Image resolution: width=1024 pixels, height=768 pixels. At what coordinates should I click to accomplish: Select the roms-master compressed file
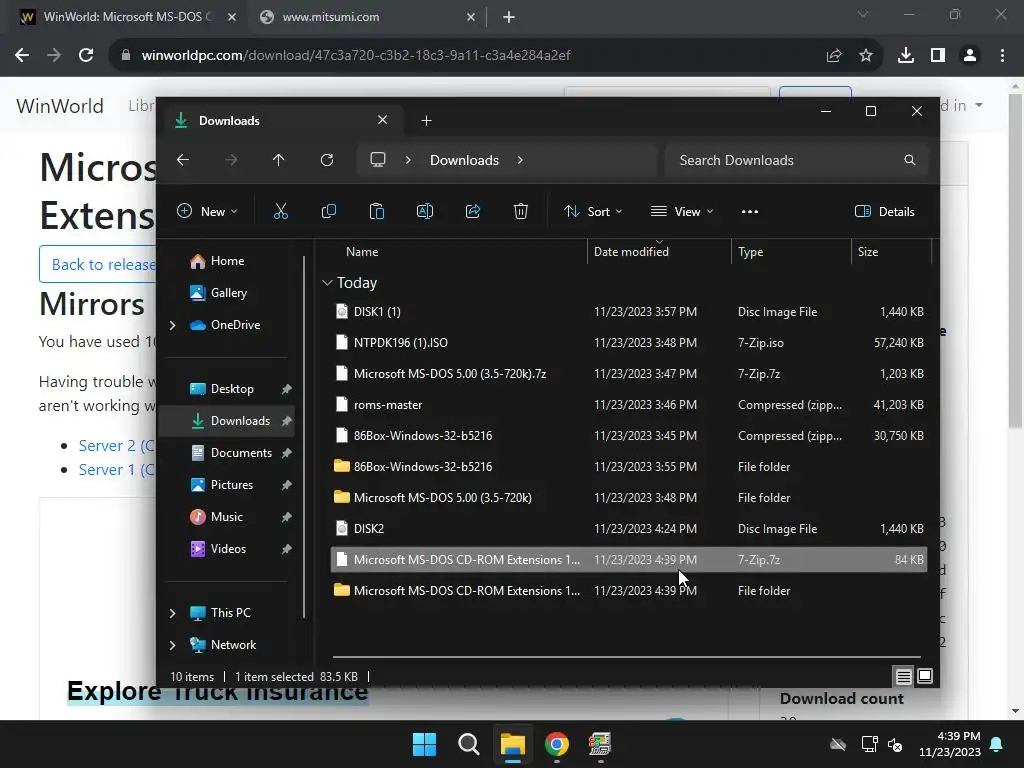point(629,405)
